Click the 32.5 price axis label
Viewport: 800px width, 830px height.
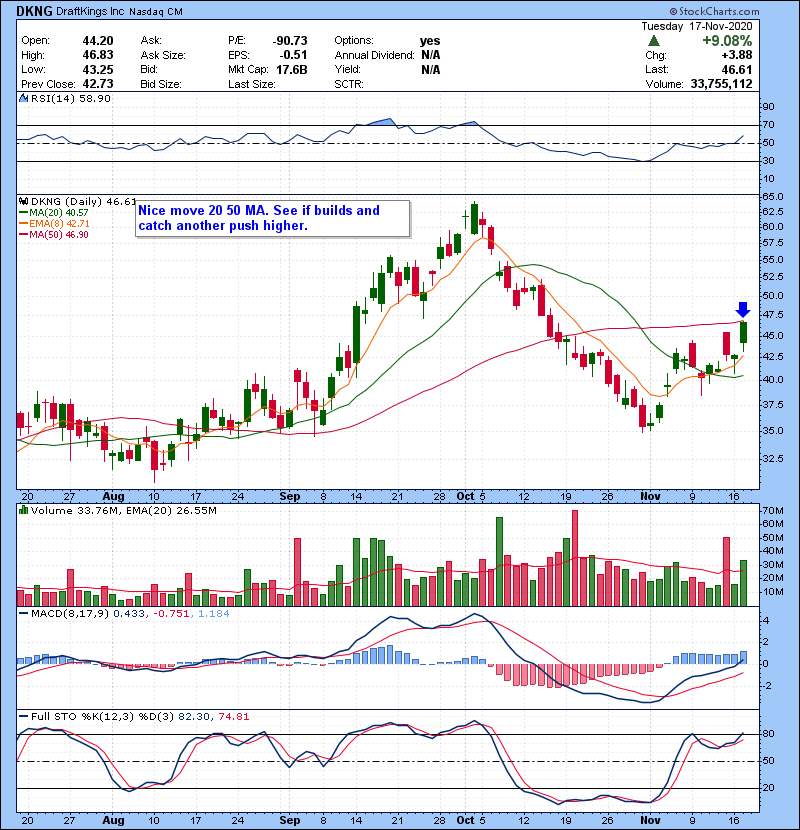[x=772, y=458]
